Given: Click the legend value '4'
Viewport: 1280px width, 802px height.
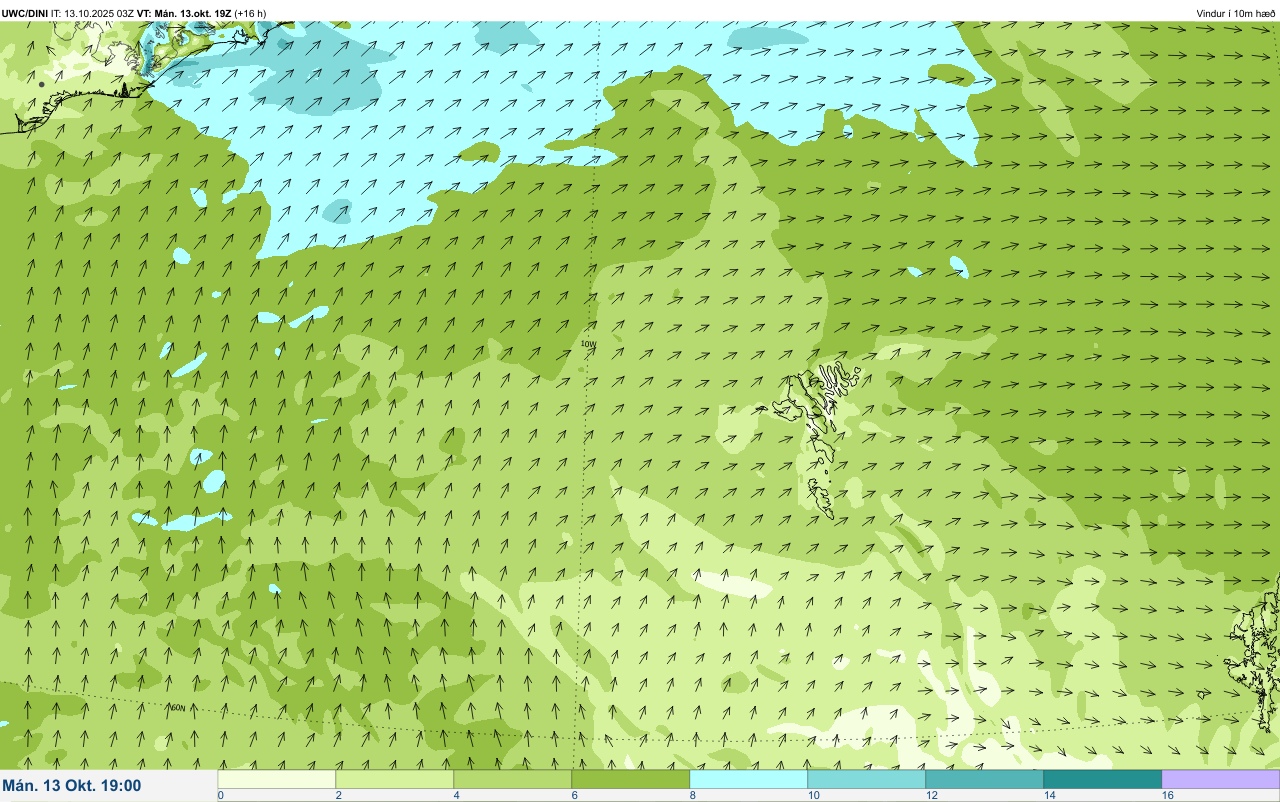Looking at the screenshot, I should (456, 796).
